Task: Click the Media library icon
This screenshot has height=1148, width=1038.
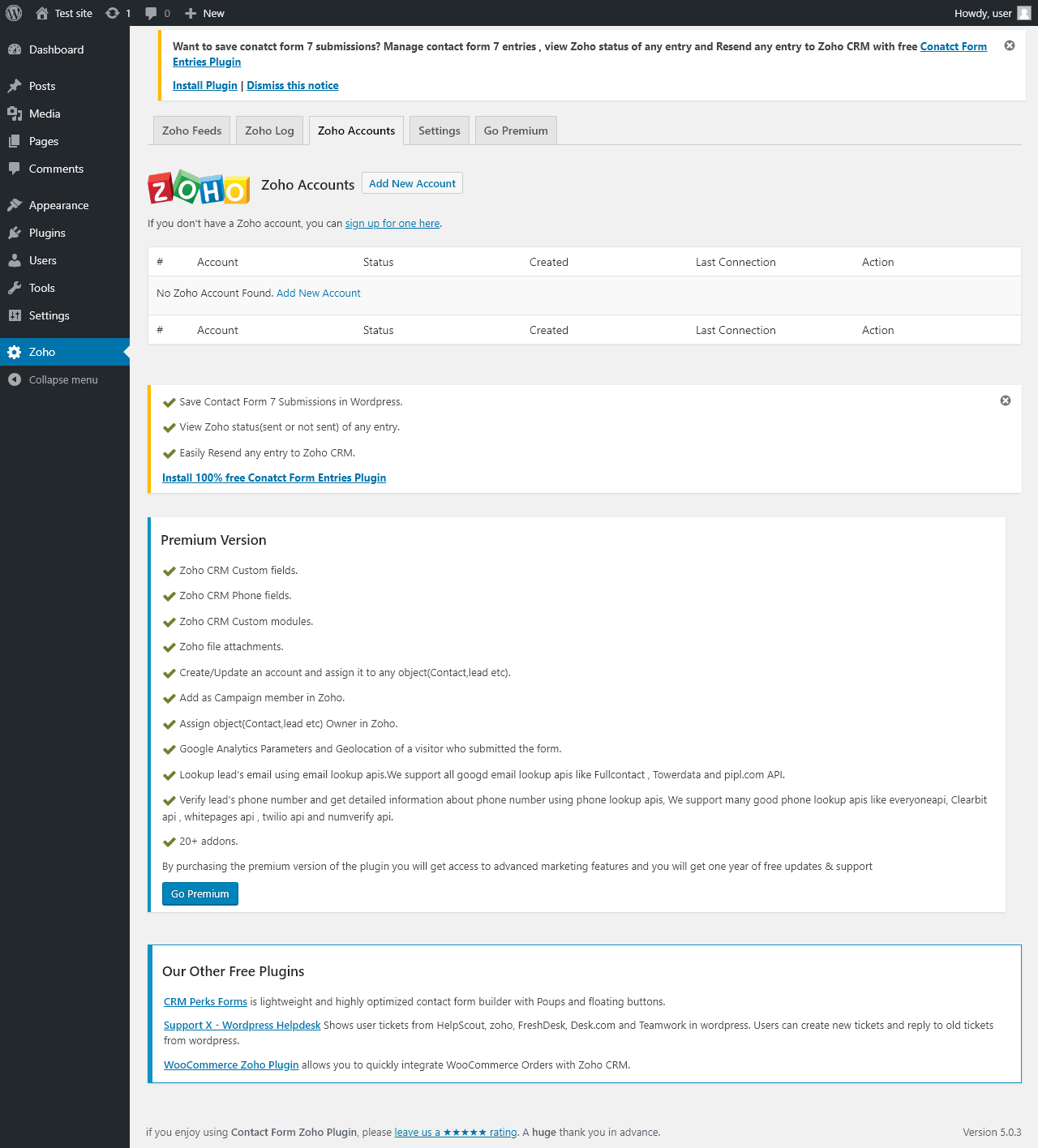Action: pos(15,114)
